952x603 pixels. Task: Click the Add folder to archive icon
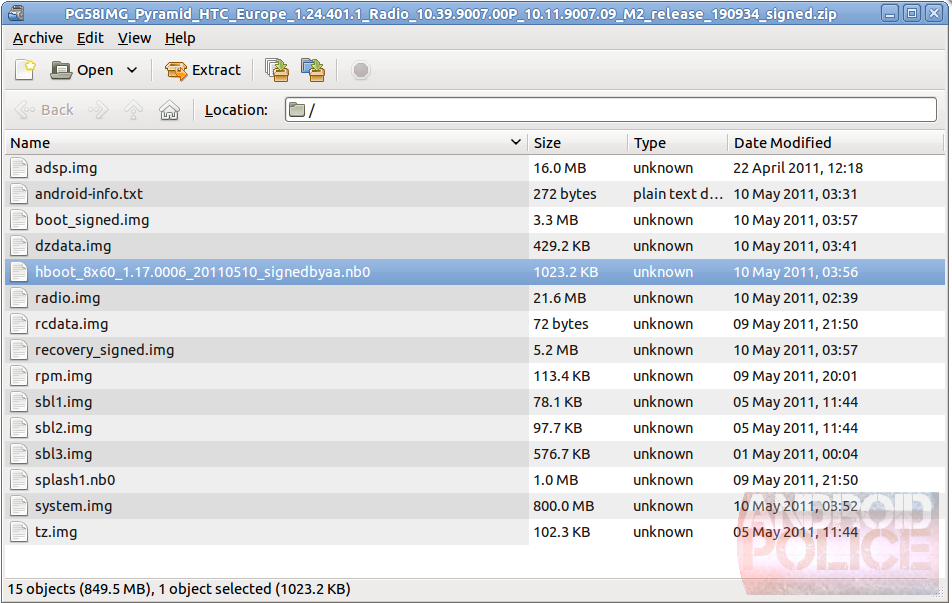tap(313, 70)
